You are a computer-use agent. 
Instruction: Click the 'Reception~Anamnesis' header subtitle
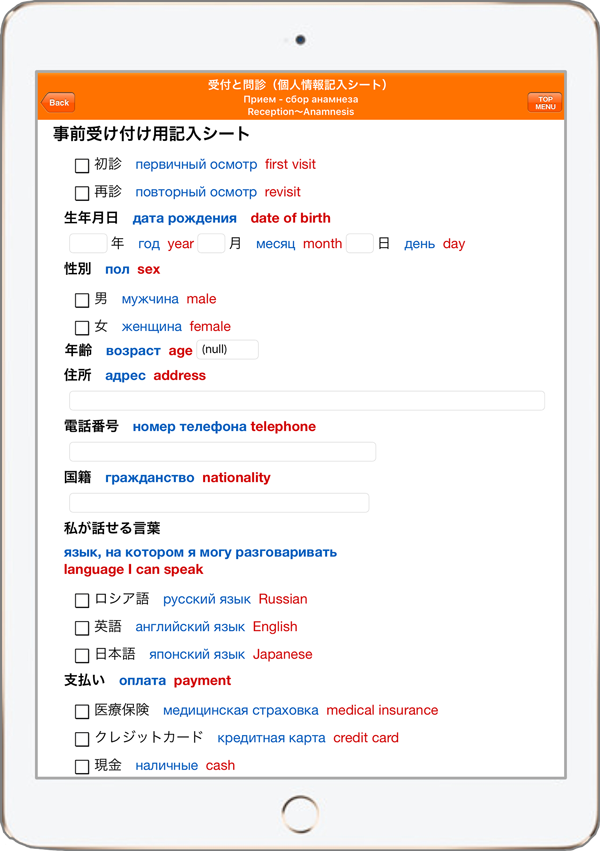(301, 112)
